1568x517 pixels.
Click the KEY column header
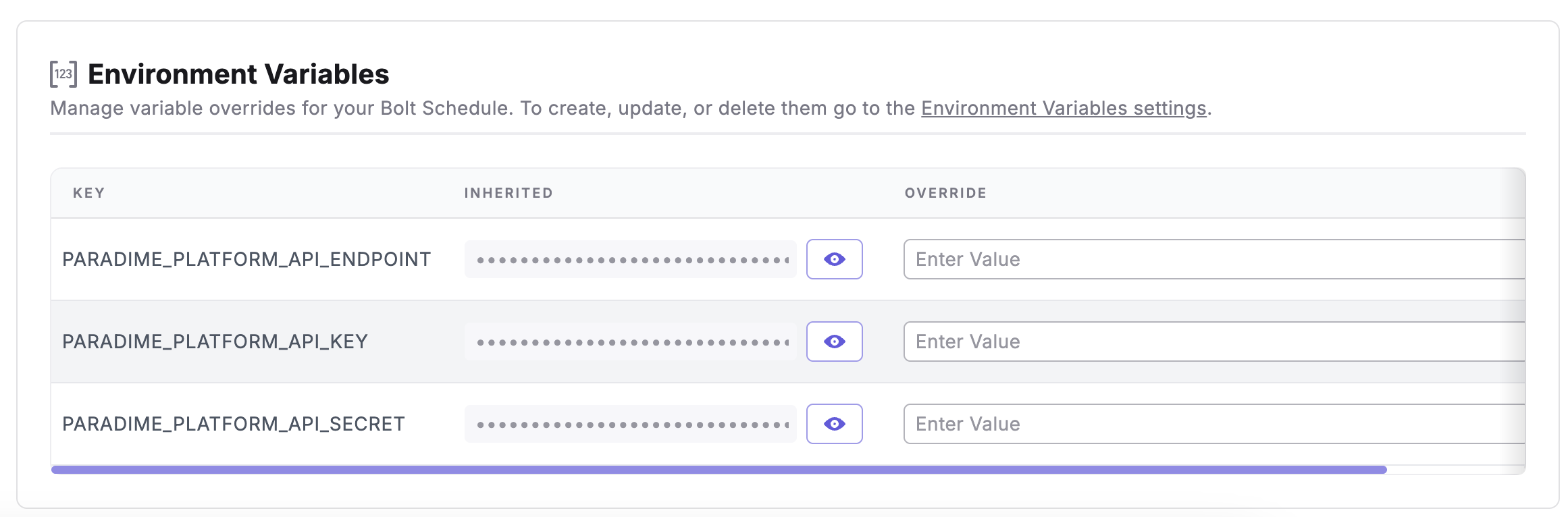point(89,193)
